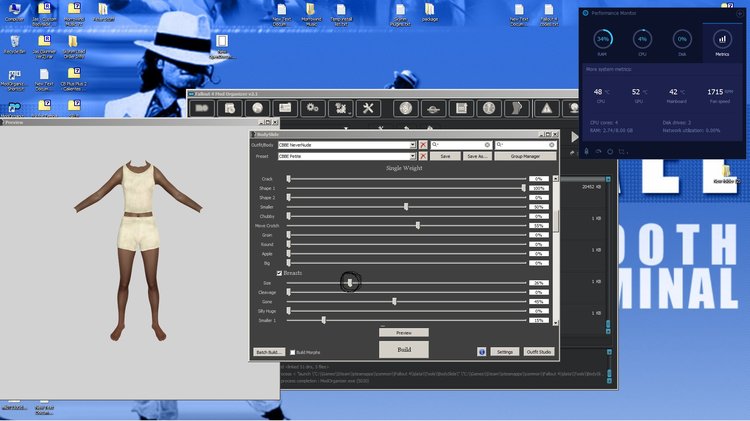Click the Gone 45% value field

(x=539, y=301)
